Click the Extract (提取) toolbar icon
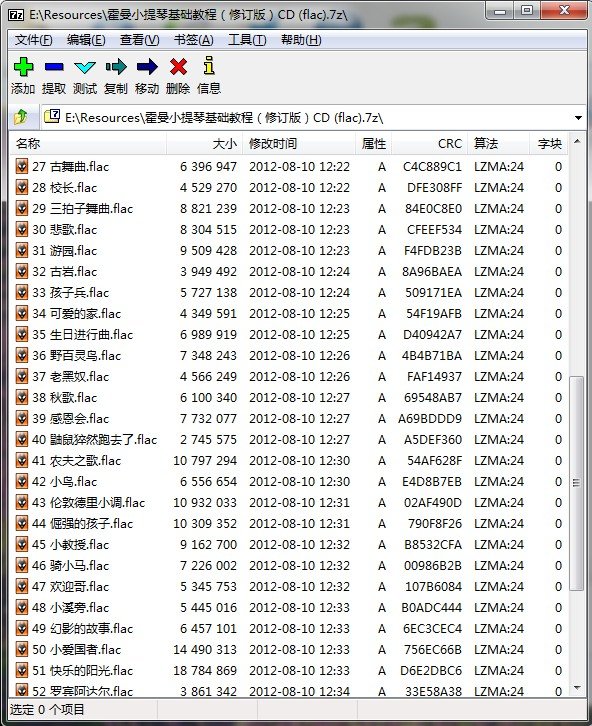This screenshot has width=592, height=726. pyautogui.click(x=54, y=67)
